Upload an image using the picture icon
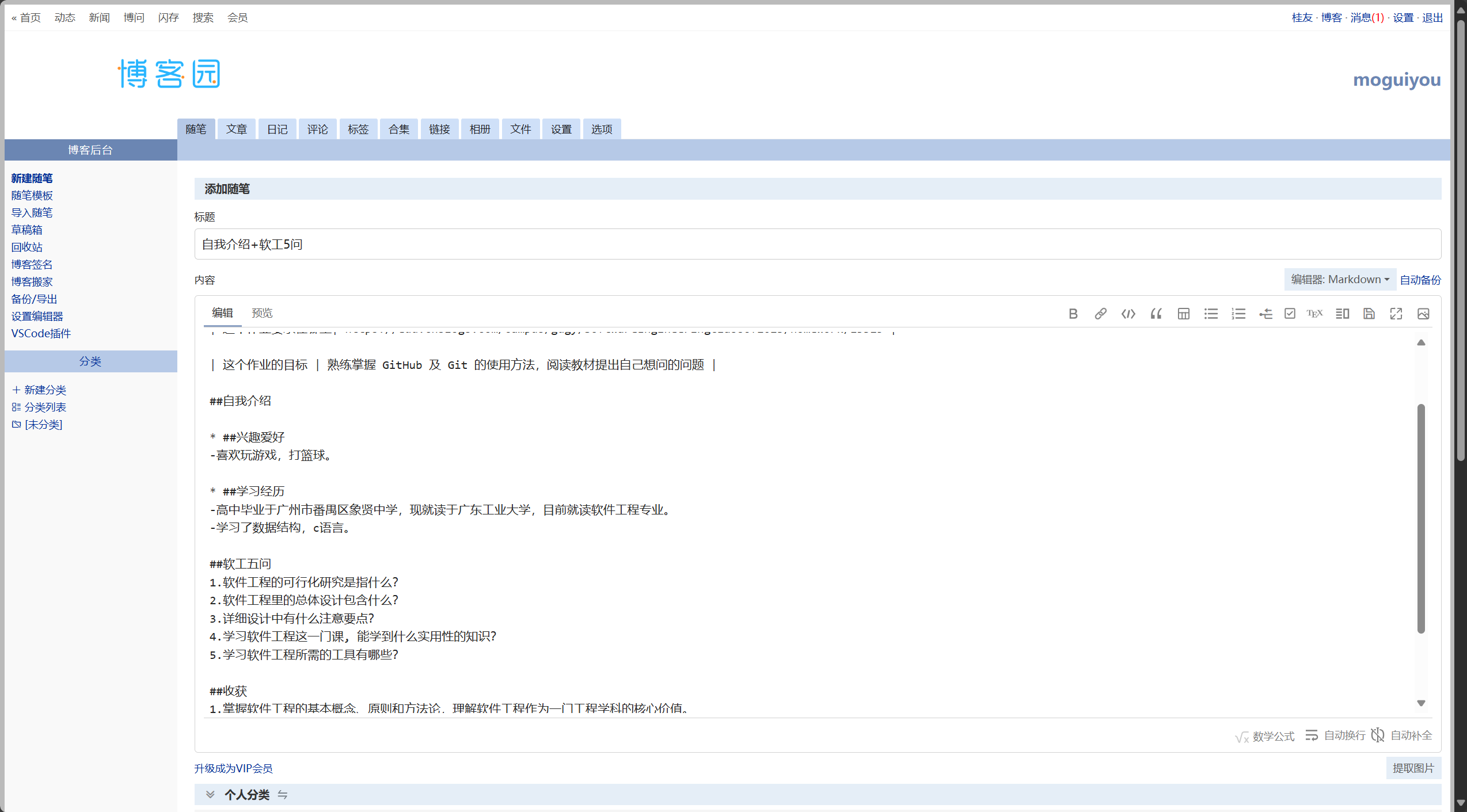Image resolution: width=1467 pixels, height=812 pixels. pyautogui.click(x=1423, y=314)
